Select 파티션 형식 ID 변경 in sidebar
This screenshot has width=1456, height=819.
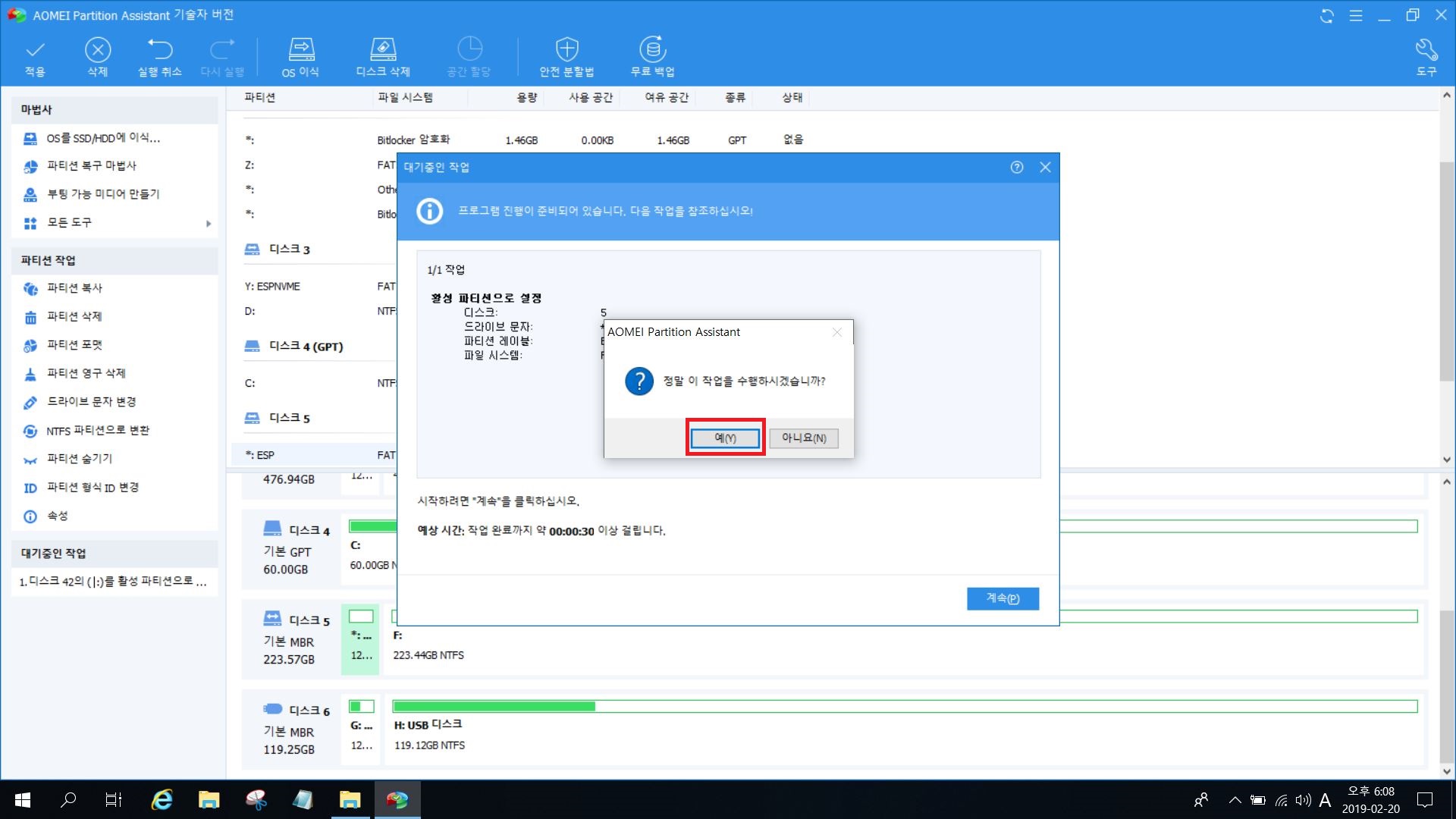93,488
